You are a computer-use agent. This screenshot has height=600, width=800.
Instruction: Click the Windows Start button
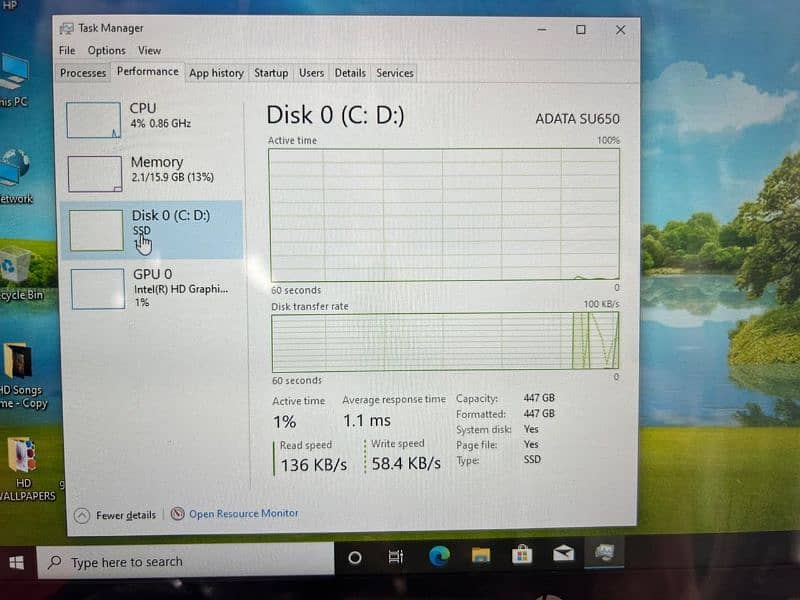click(16, 562)
